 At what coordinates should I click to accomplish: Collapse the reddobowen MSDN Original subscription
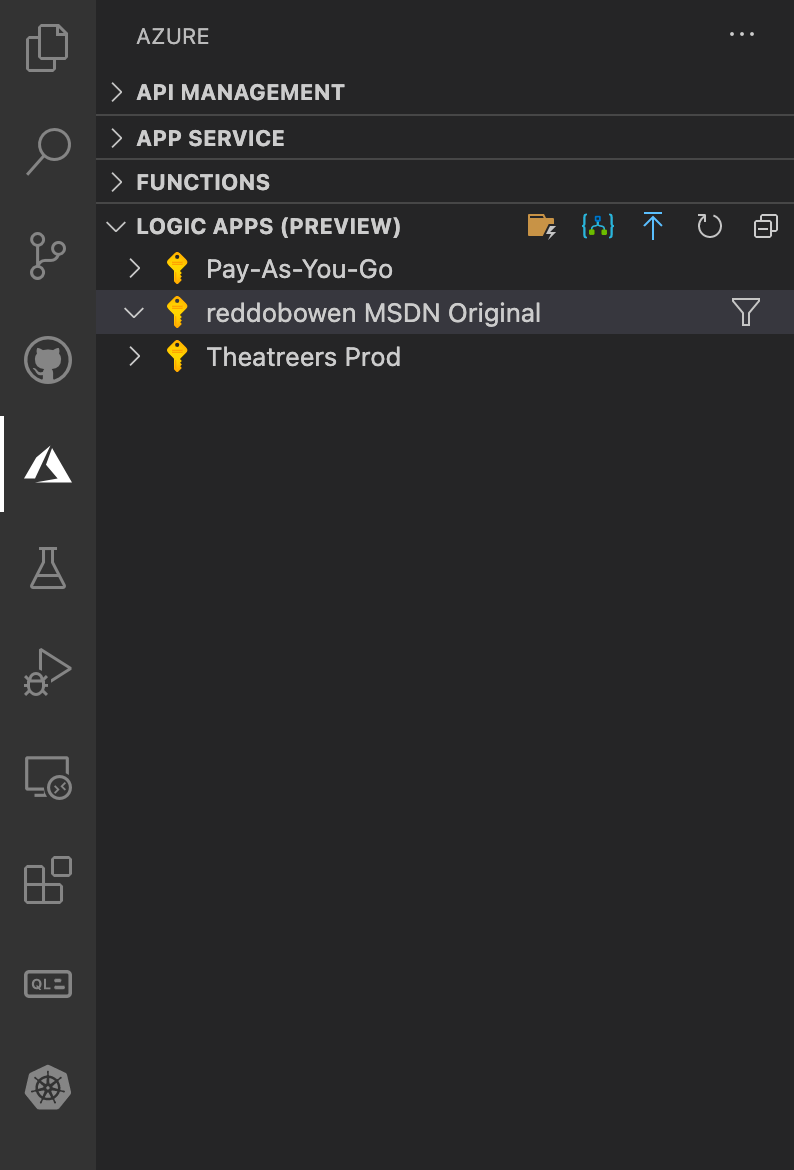click(x=134, y=312)
